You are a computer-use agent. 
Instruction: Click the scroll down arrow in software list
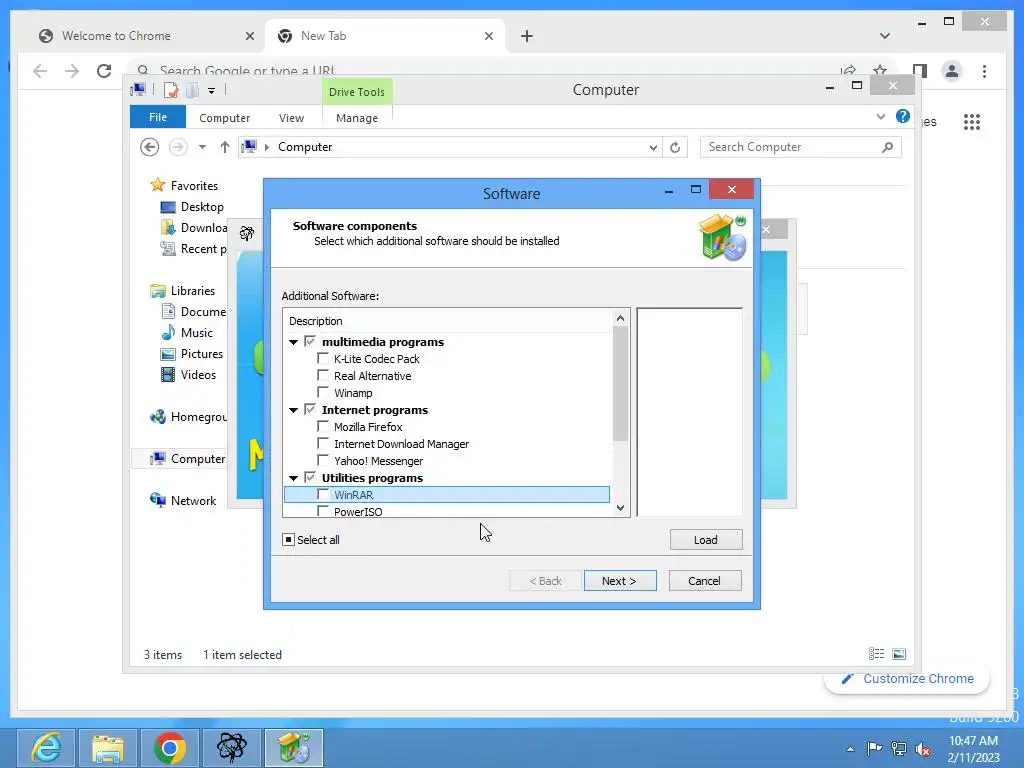[x=620, y=507]
